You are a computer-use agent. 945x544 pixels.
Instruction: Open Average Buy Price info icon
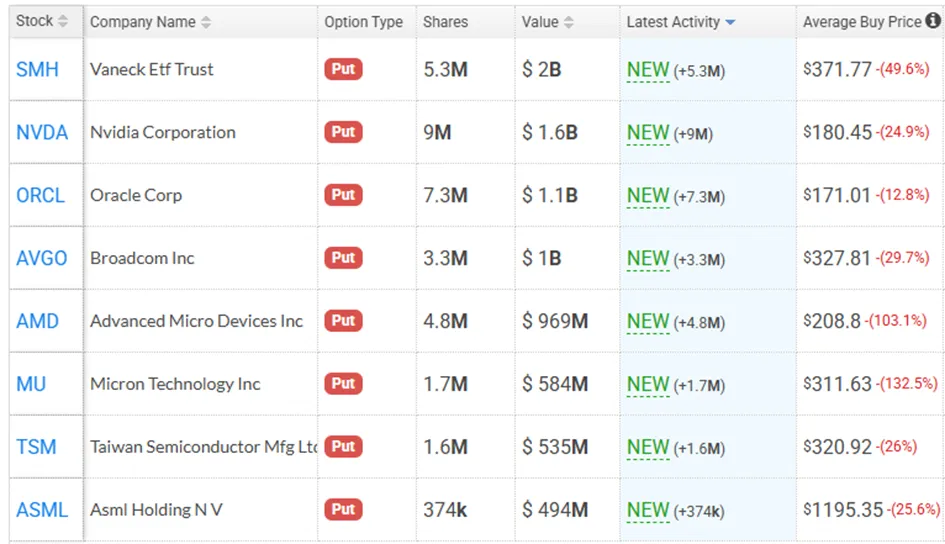933,21
